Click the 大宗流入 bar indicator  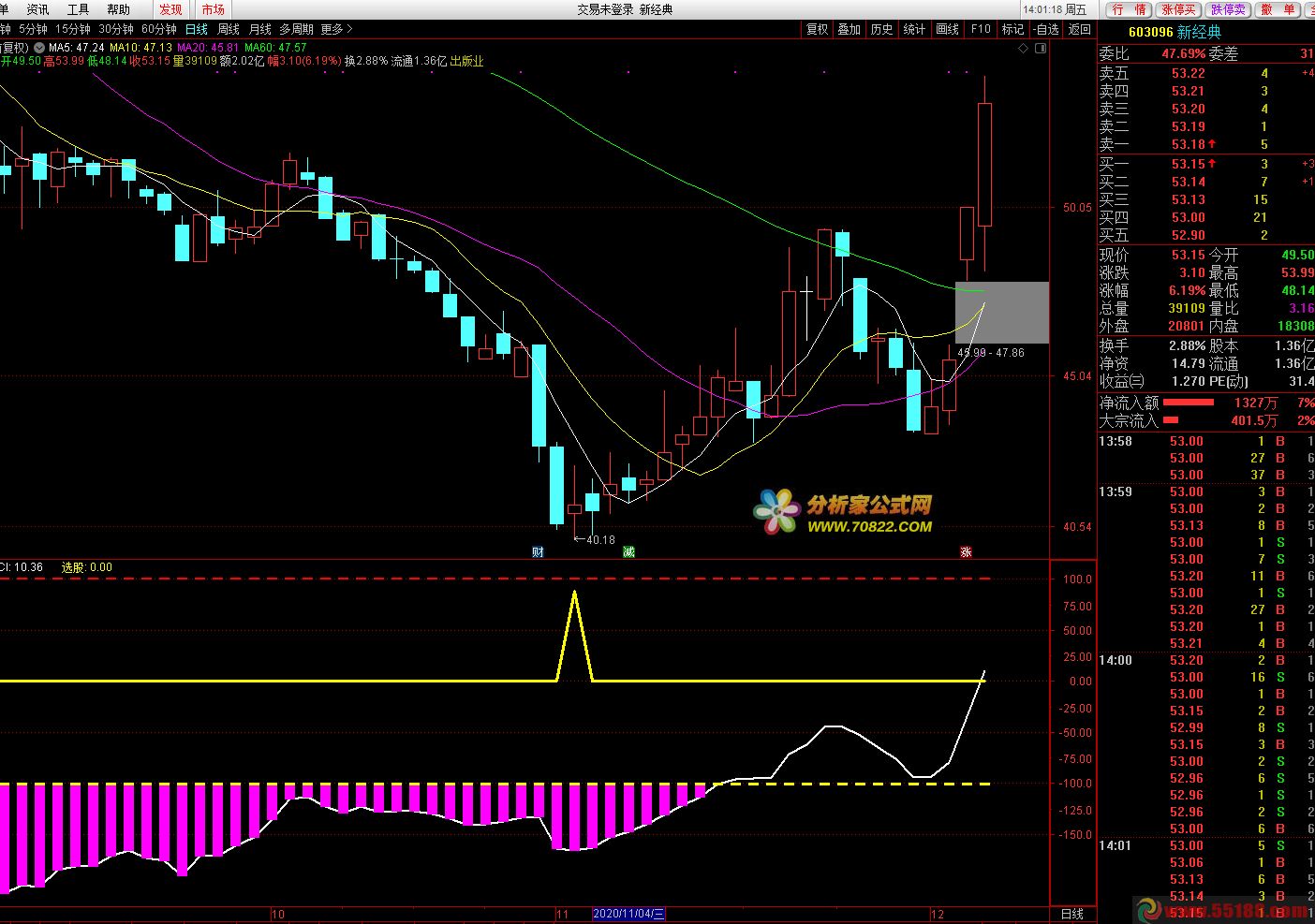click(1171, 420)
